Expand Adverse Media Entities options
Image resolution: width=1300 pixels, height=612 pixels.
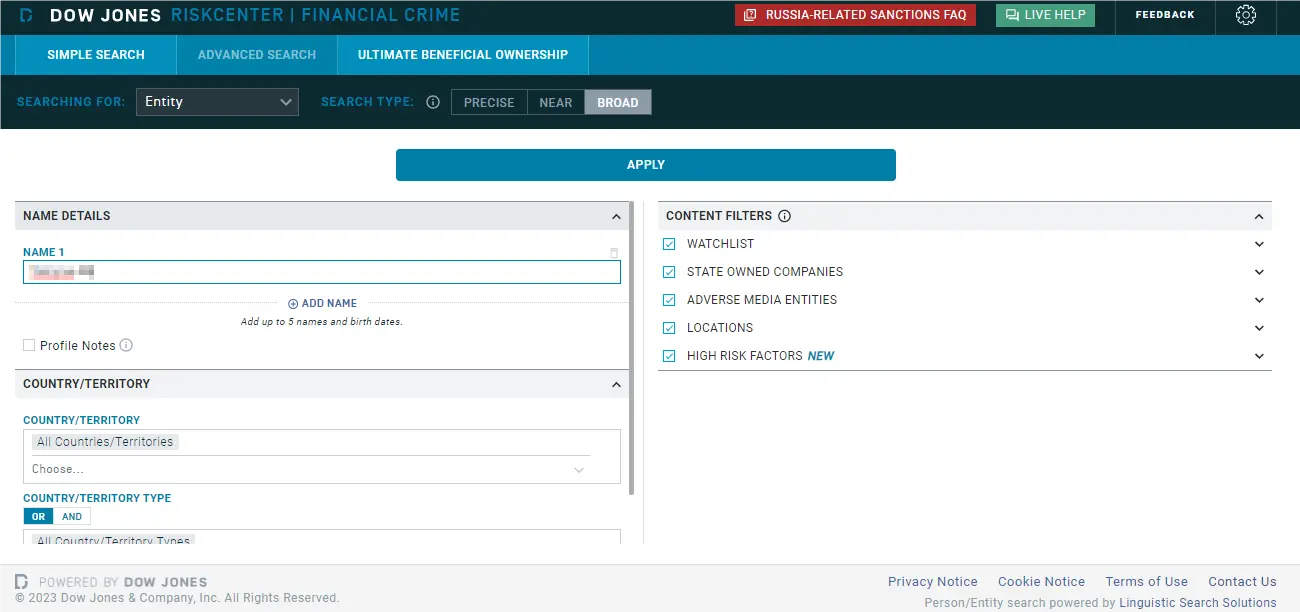click(x=1259, y=300)
